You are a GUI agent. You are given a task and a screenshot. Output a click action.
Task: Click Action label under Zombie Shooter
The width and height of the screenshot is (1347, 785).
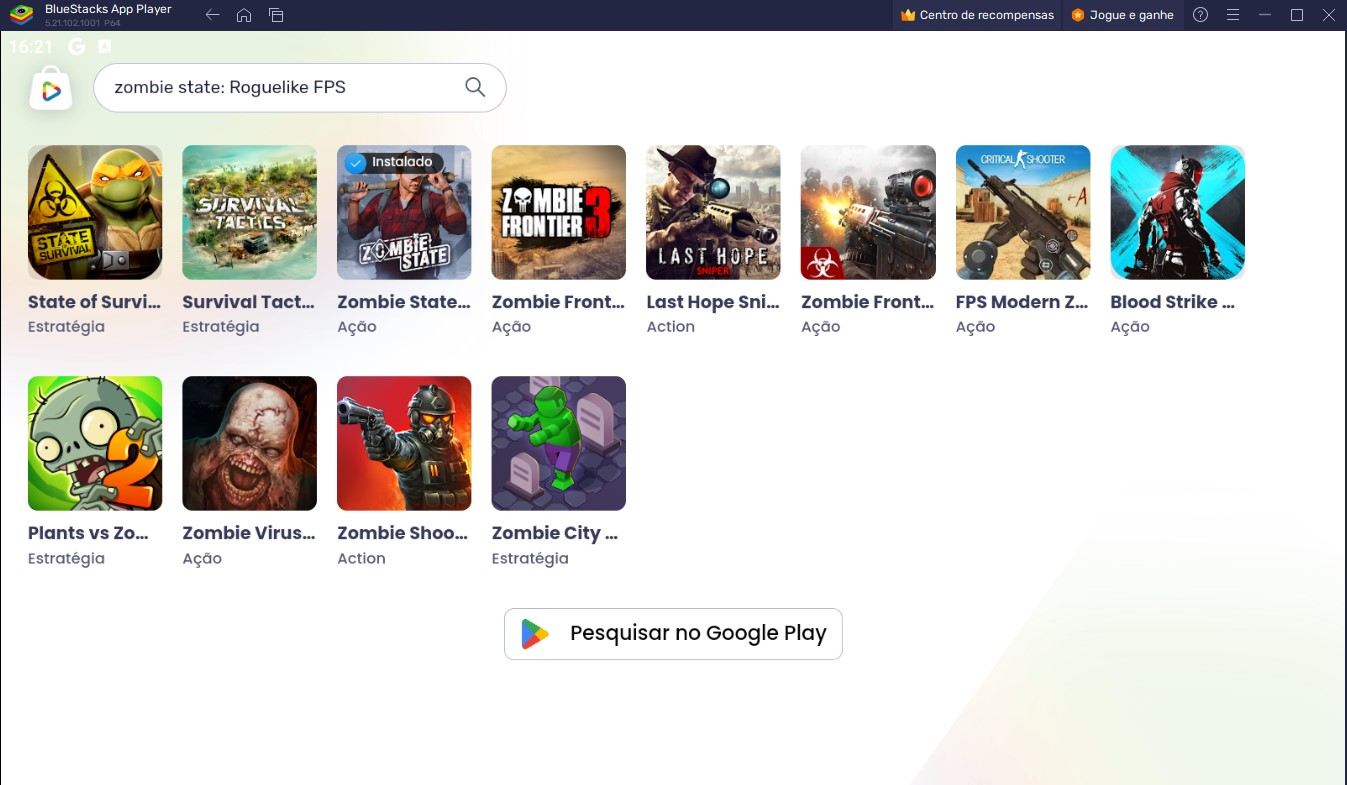point(361,558)
